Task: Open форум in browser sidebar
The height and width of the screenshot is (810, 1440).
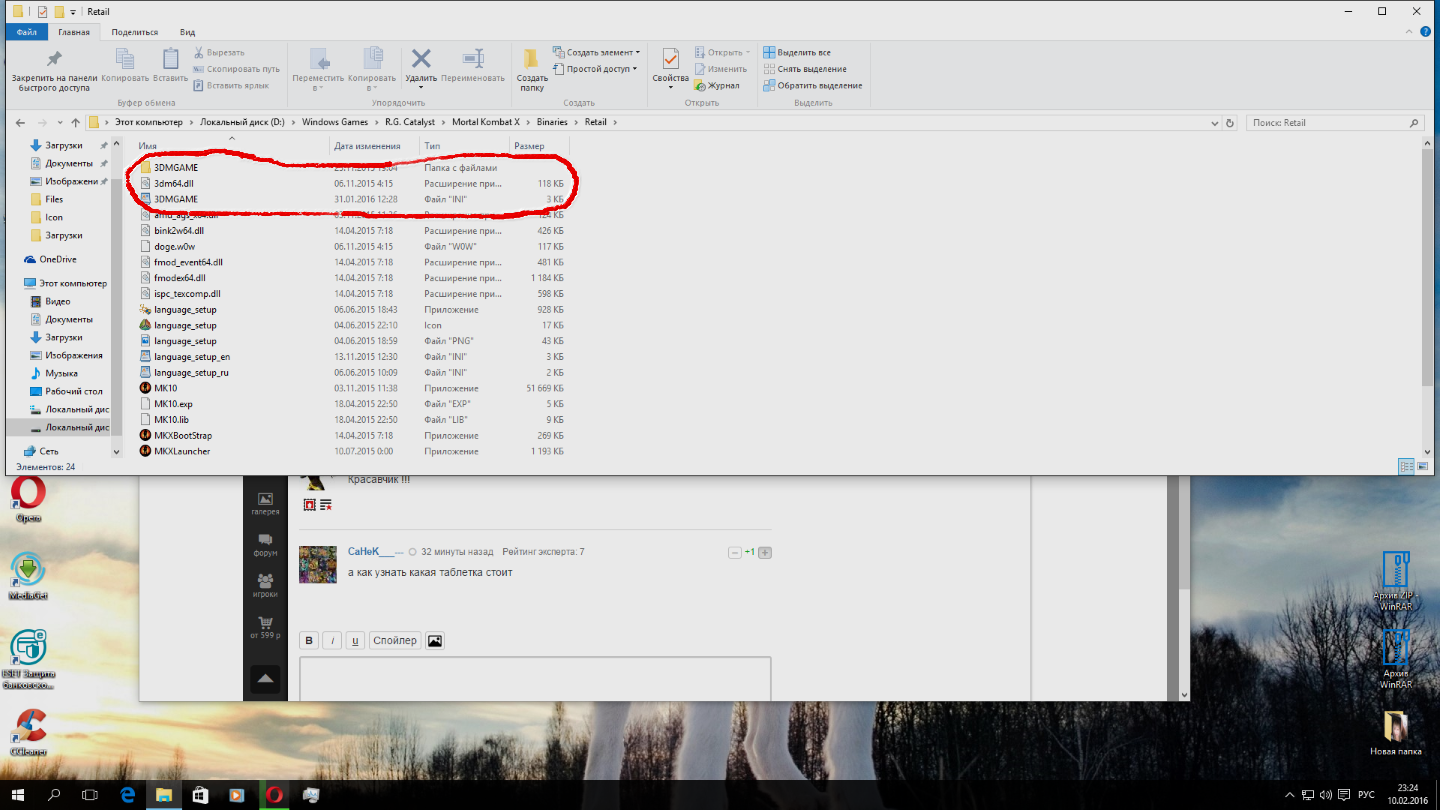Action: click(265, 545)
